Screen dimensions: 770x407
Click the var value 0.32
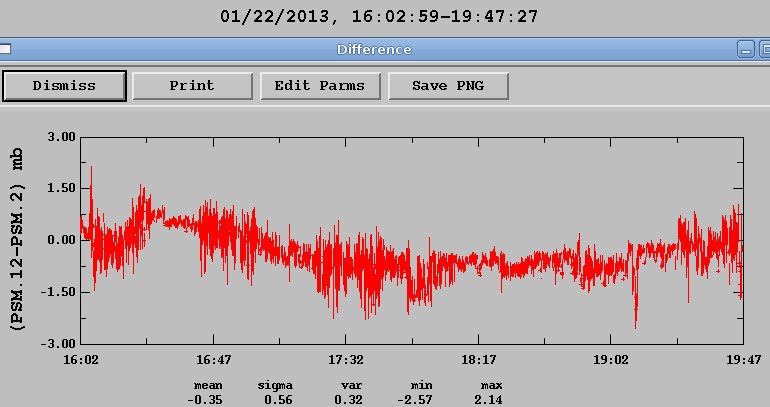pos(348,400)
